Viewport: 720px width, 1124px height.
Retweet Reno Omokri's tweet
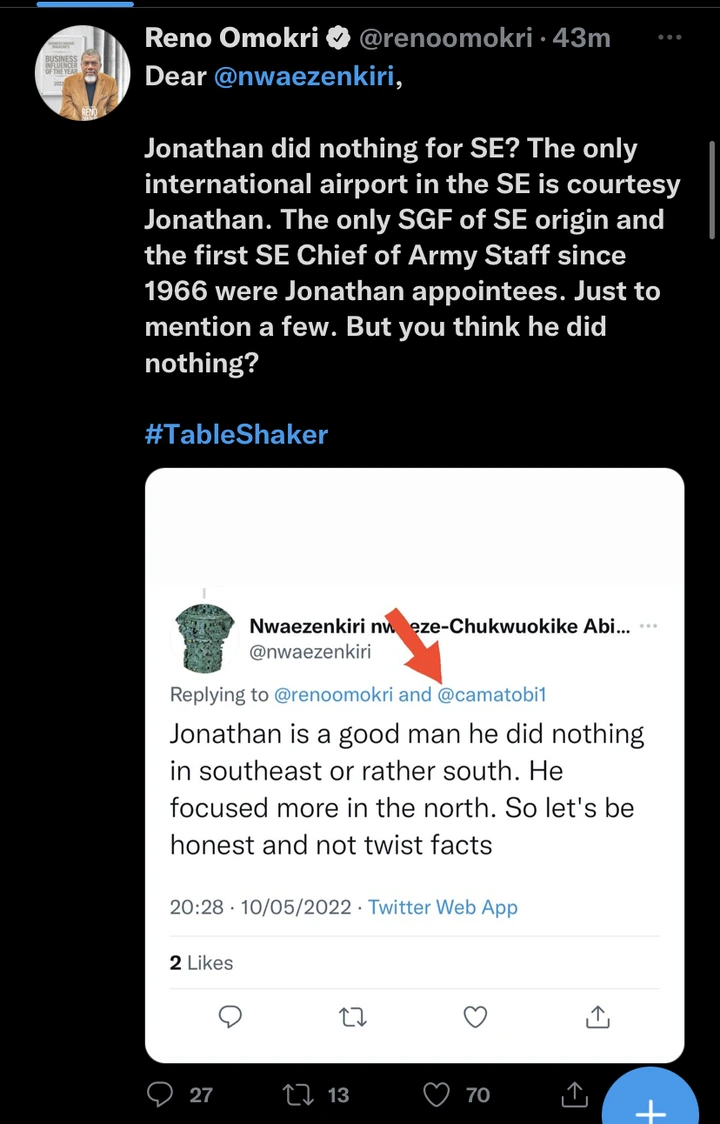coord(296,1094)
